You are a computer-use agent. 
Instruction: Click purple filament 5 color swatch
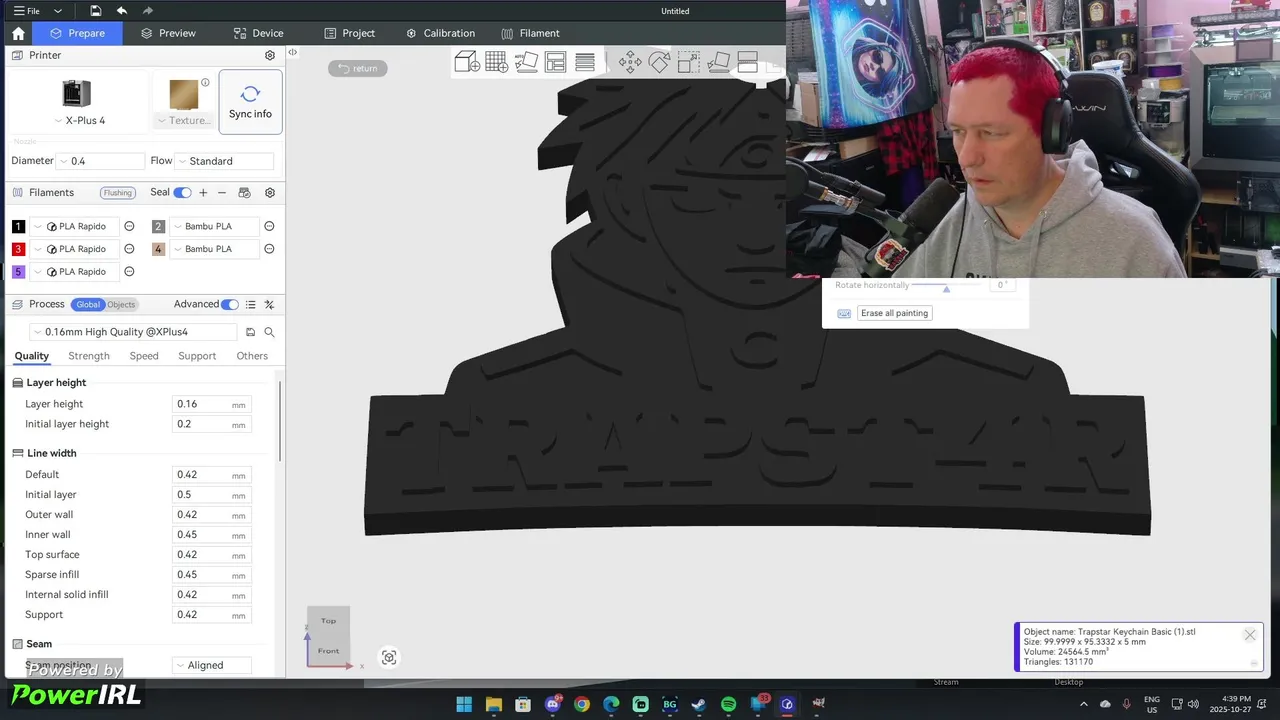[18, 272]
